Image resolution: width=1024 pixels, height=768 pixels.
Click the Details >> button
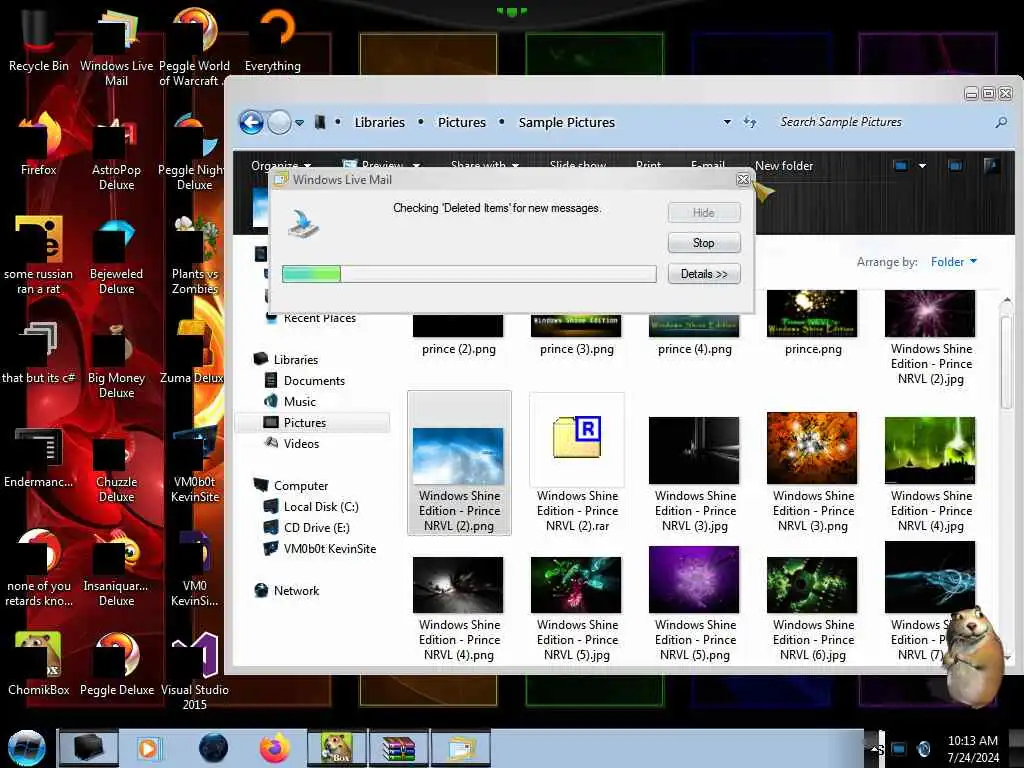click(x=703, y=274)
